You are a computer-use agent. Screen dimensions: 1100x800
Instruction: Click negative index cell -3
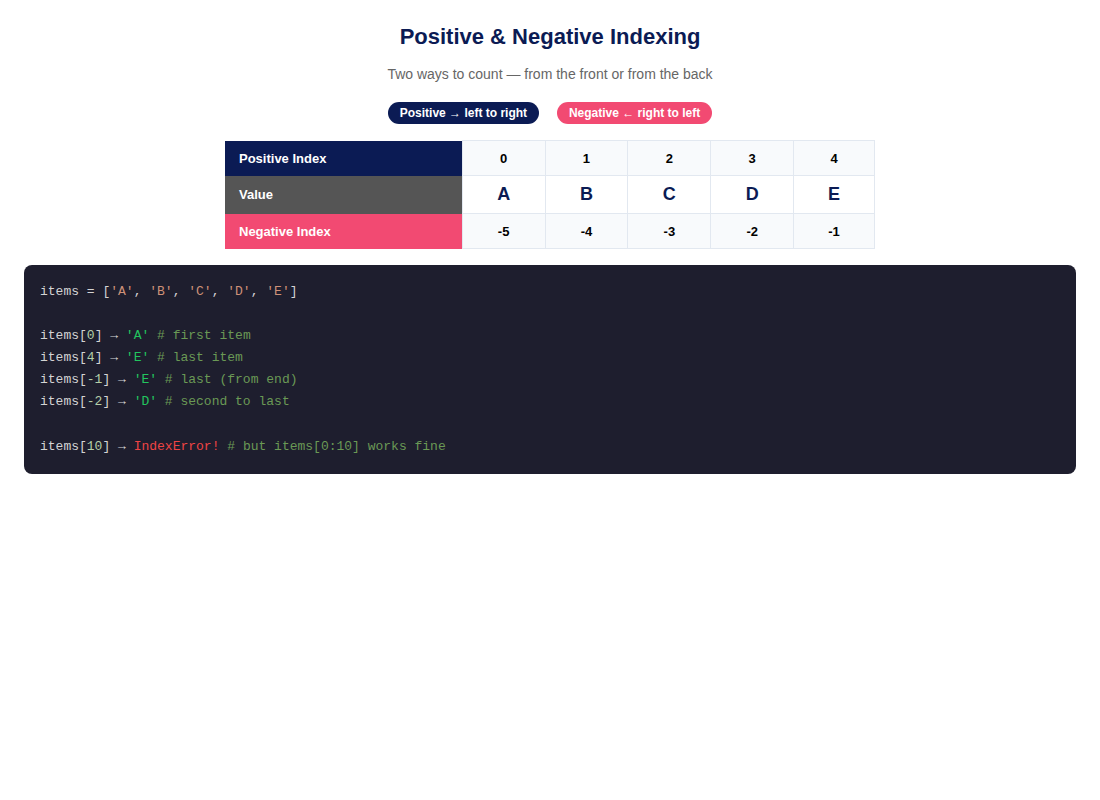[669, 232]
